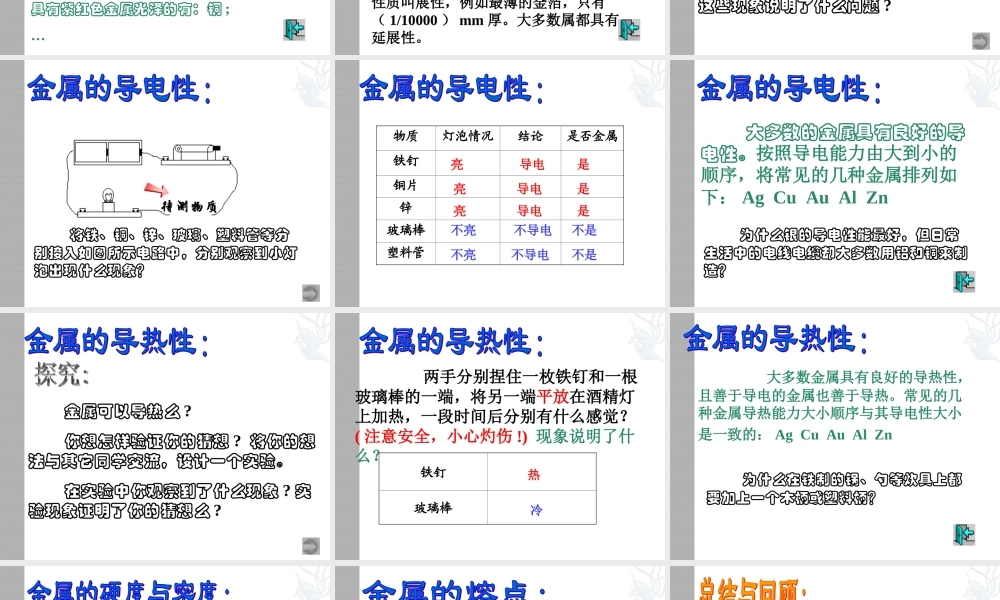Click the 冷 cell for glass rod
Screen dimensions: 1000x600
[535, 509]
